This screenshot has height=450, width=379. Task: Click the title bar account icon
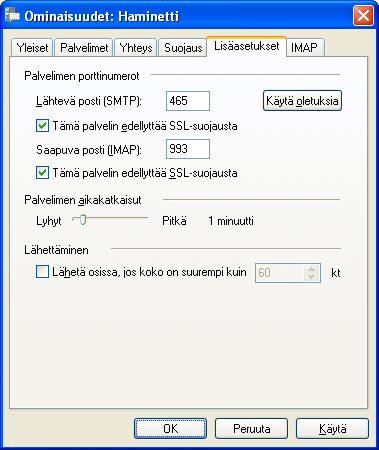click(12, 16)
